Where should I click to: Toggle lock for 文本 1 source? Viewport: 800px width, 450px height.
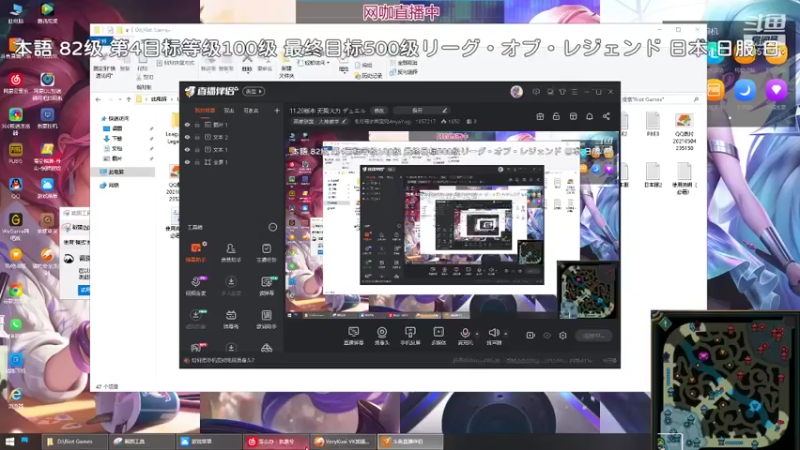click(197, 149)
